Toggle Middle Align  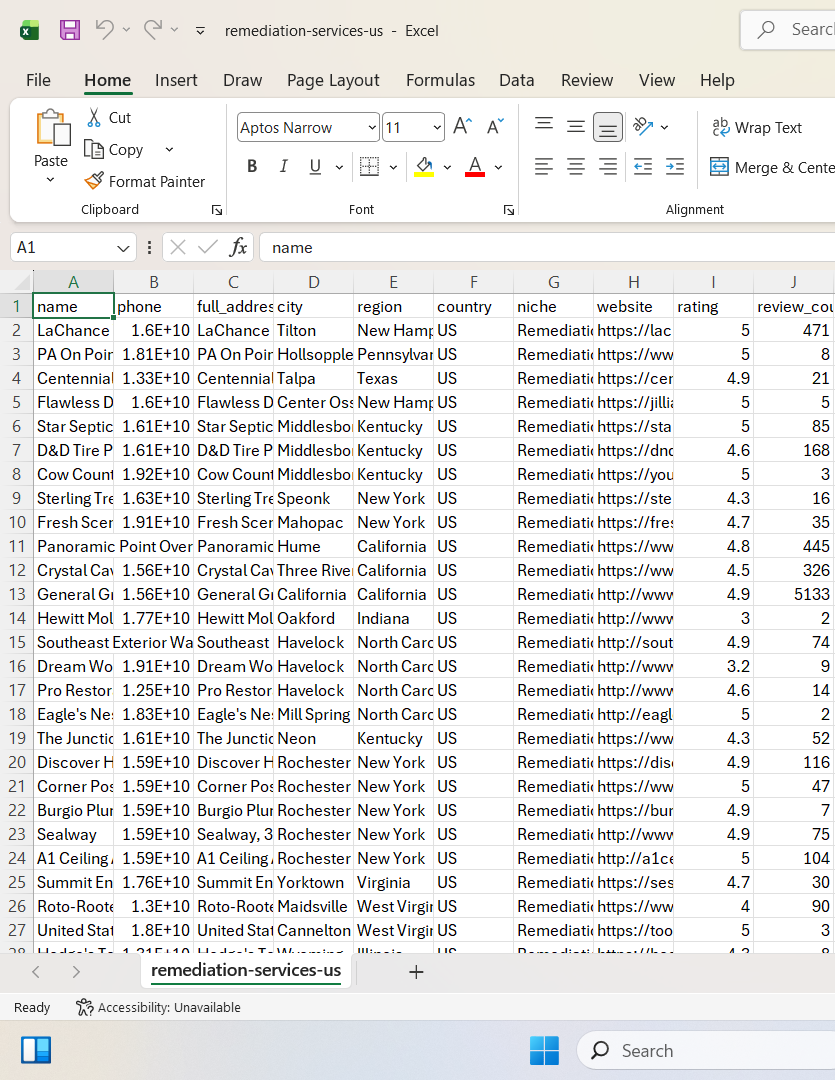(x=576, y=125)
